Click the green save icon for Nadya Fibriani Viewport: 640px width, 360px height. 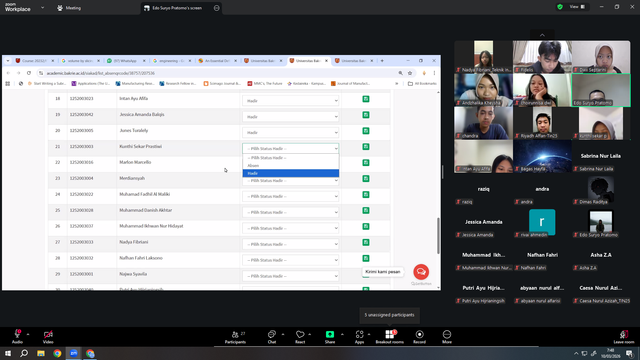(366, 242)
